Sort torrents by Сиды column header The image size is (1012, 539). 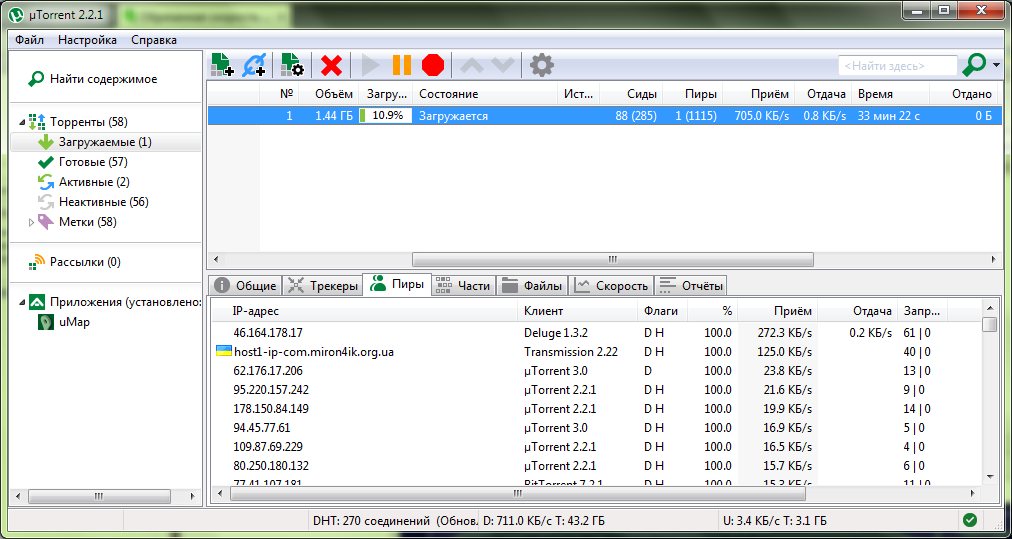point(631,94)
